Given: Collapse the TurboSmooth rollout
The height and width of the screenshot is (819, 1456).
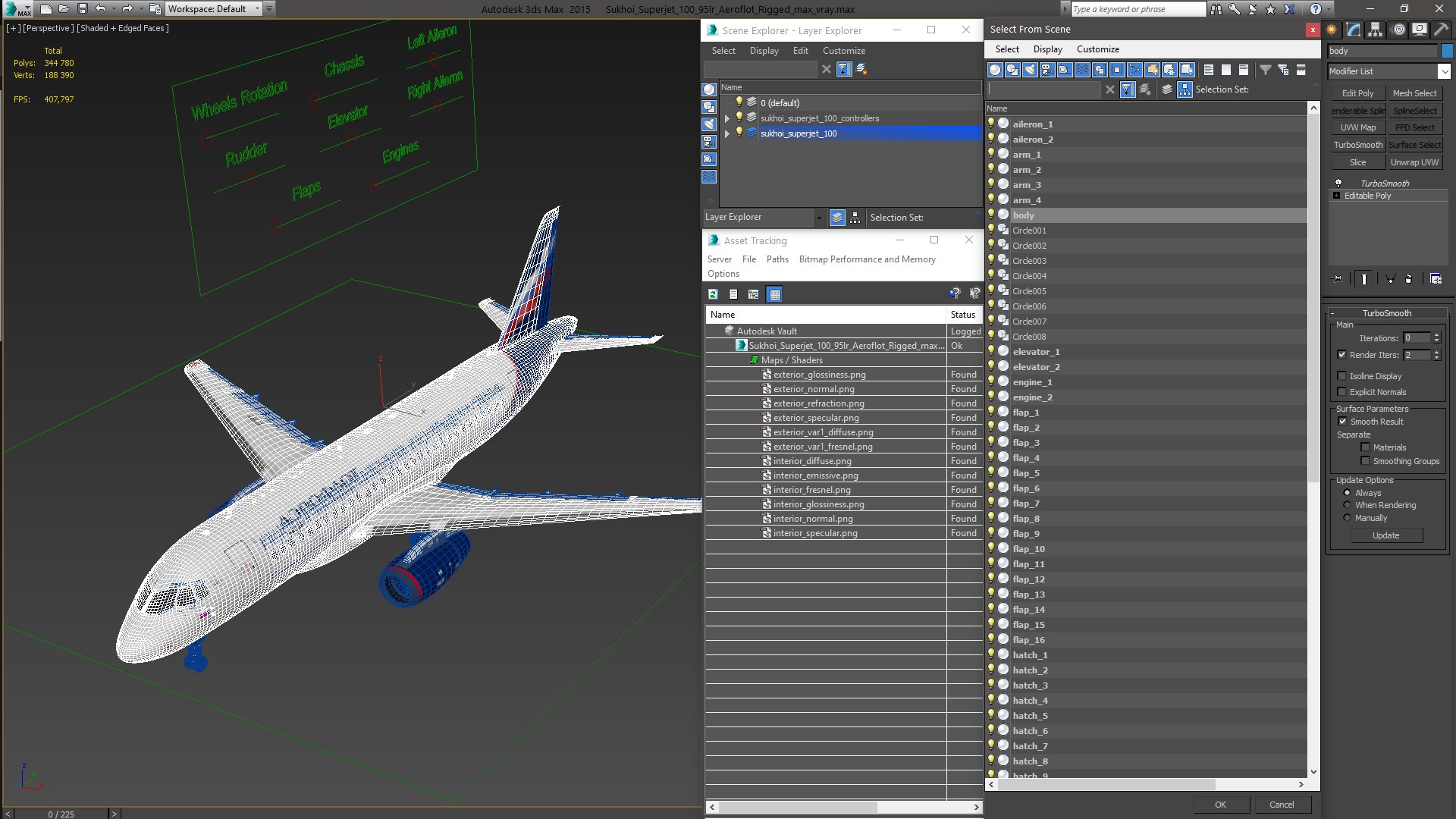Looking at the screenshot, I should point(1386,313).
